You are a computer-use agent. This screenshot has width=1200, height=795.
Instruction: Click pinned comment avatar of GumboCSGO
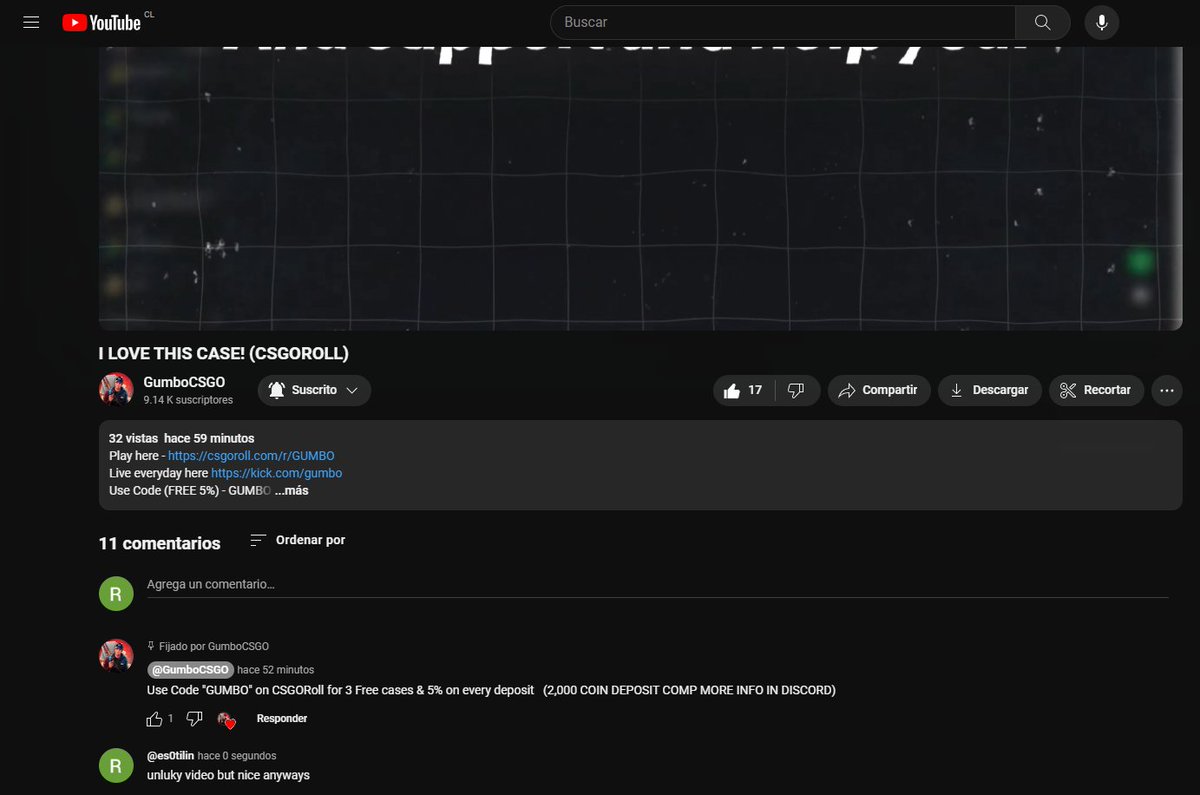click(116, 656)
